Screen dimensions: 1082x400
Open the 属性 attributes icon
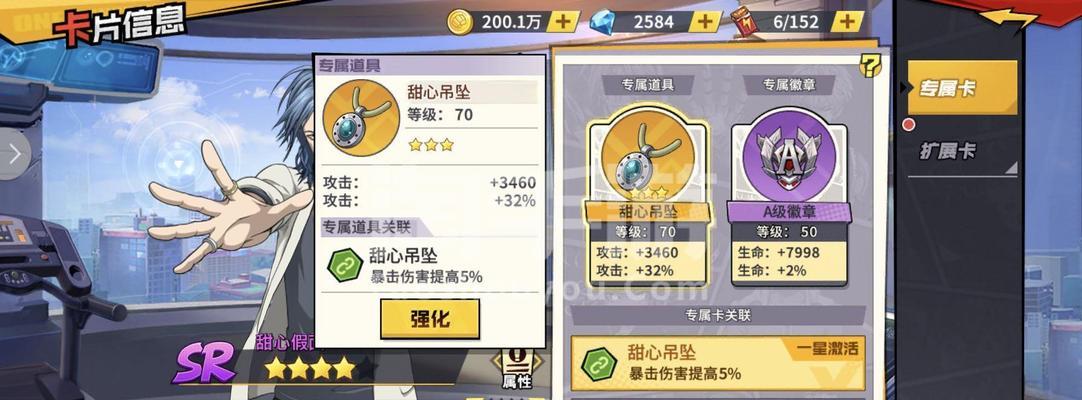pos(517,368)
